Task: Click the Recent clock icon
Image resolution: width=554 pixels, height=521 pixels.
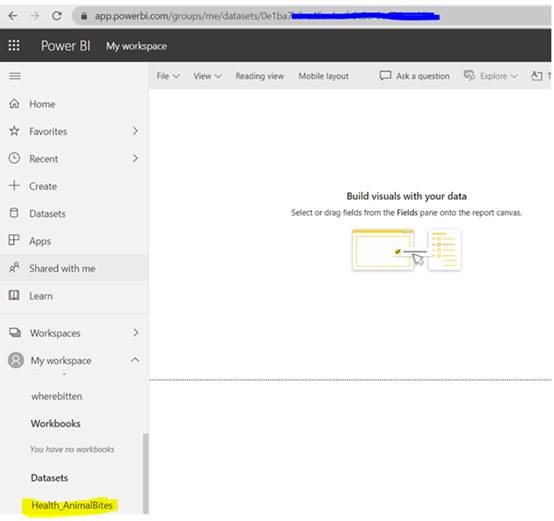Action: tap(14, 158)
